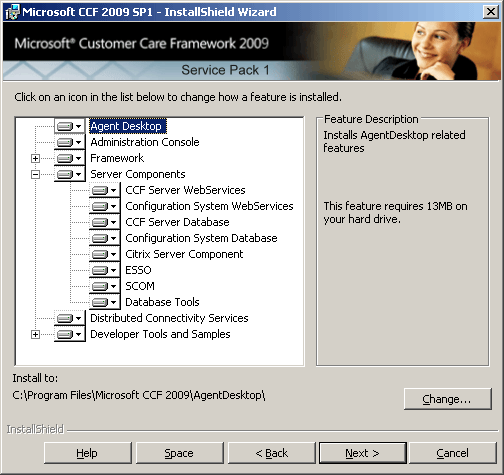Screen dimensions: 504x475
Task: Expand the Framework tree node
Action: 35,158
